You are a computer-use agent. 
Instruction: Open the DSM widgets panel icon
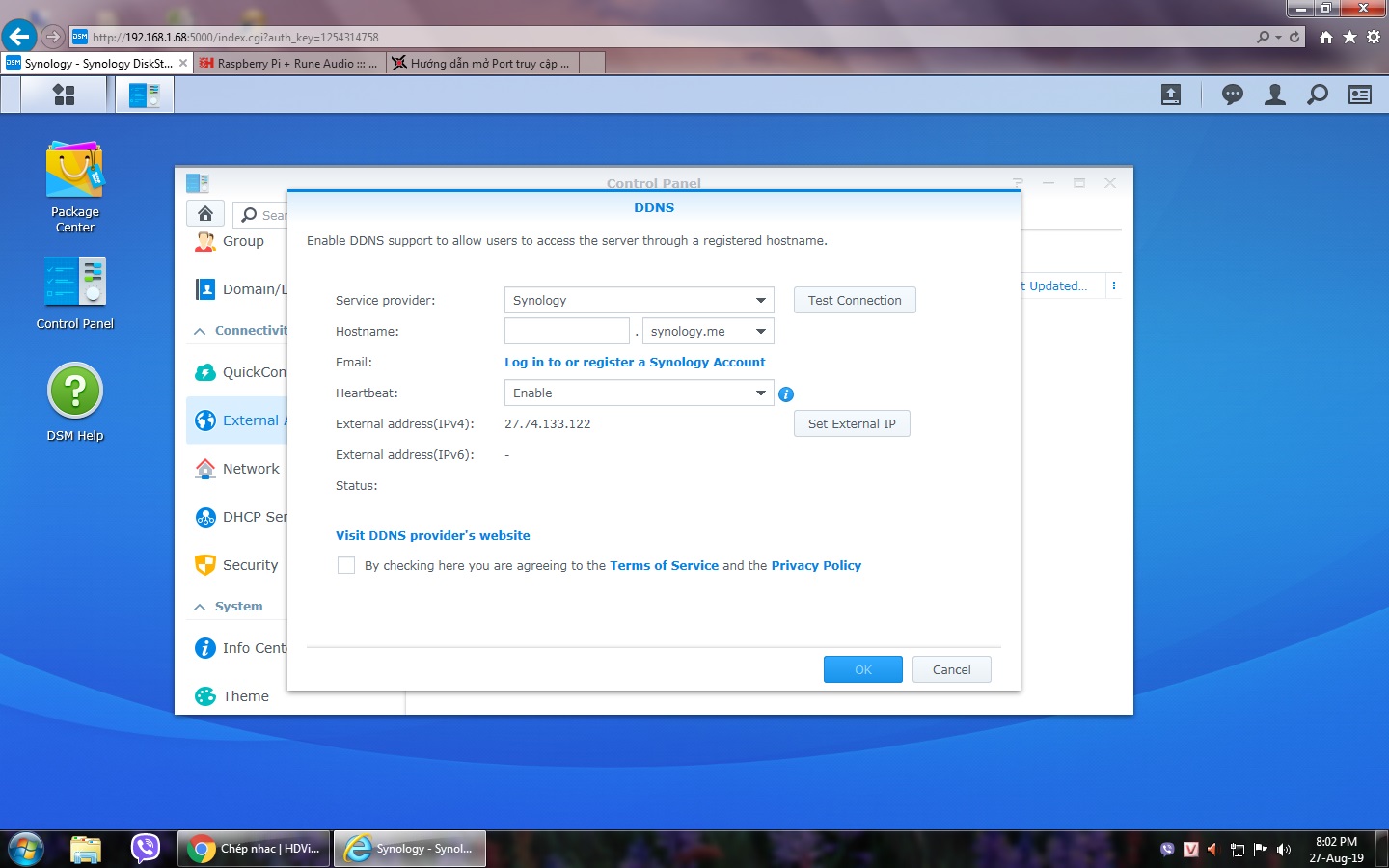tap(1360, 95)
